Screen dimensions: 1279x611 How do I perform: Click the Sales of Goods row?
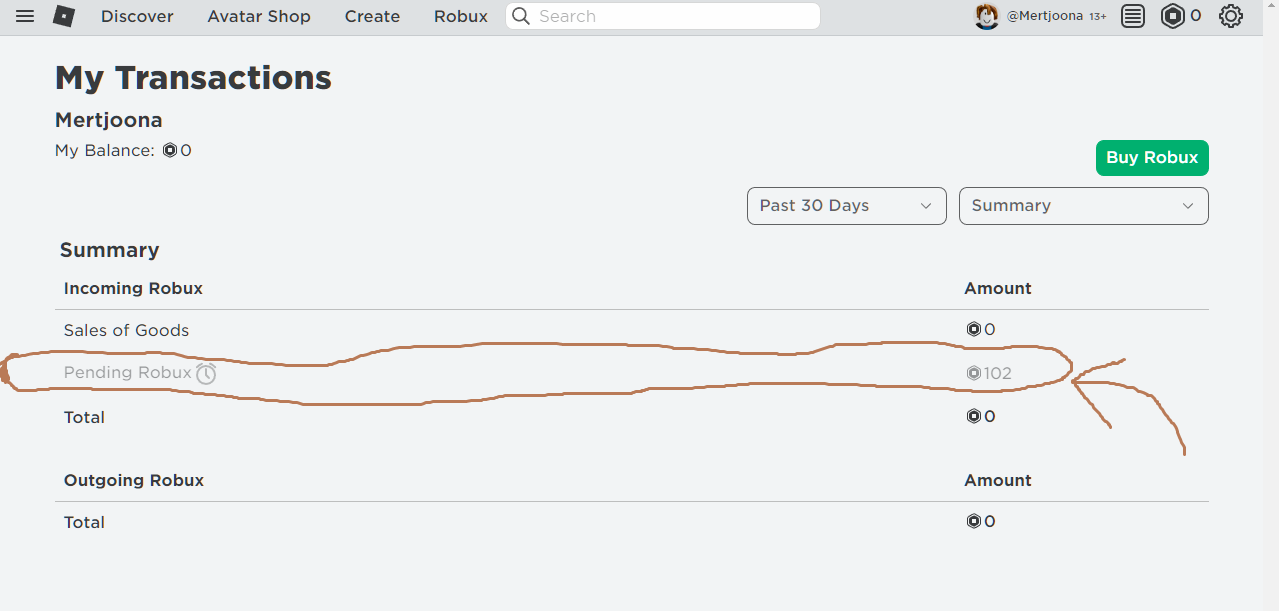tap(631, 330)
